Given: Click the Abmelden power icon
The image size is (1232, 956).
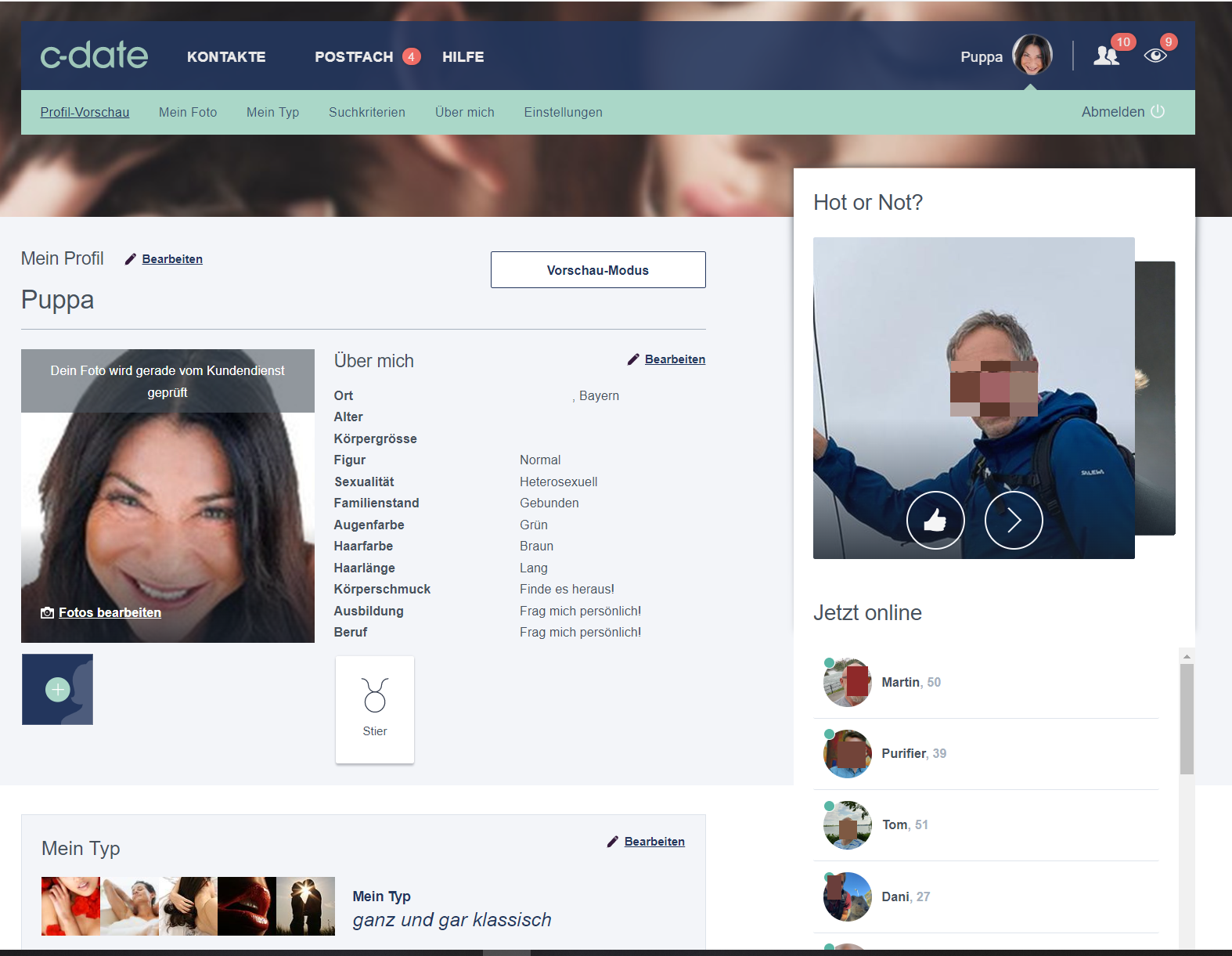Looking at the screenshot, I should (x=1158, y=112).
